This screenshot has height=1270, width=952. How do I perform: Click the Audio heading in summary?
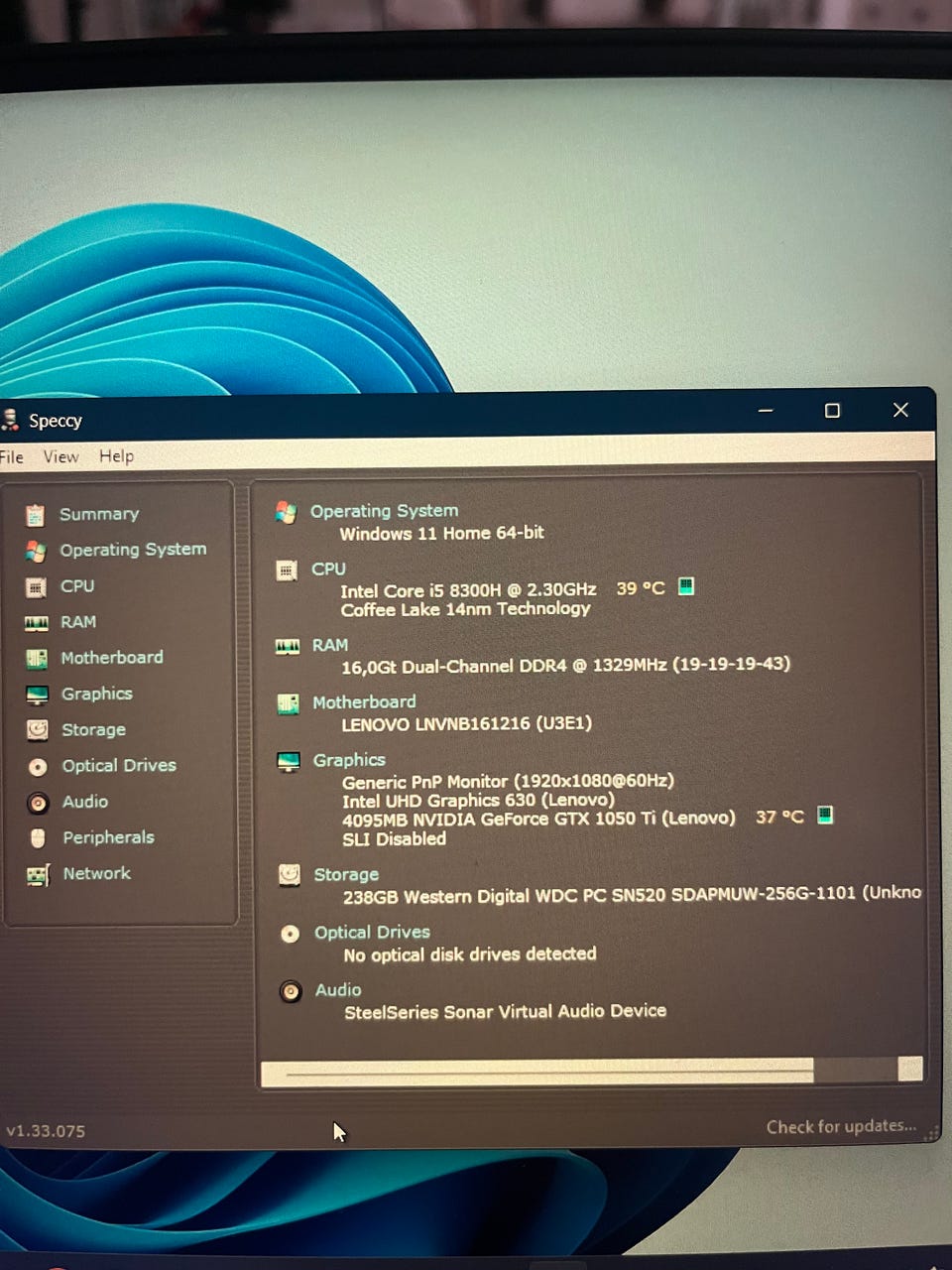point(338,990)
